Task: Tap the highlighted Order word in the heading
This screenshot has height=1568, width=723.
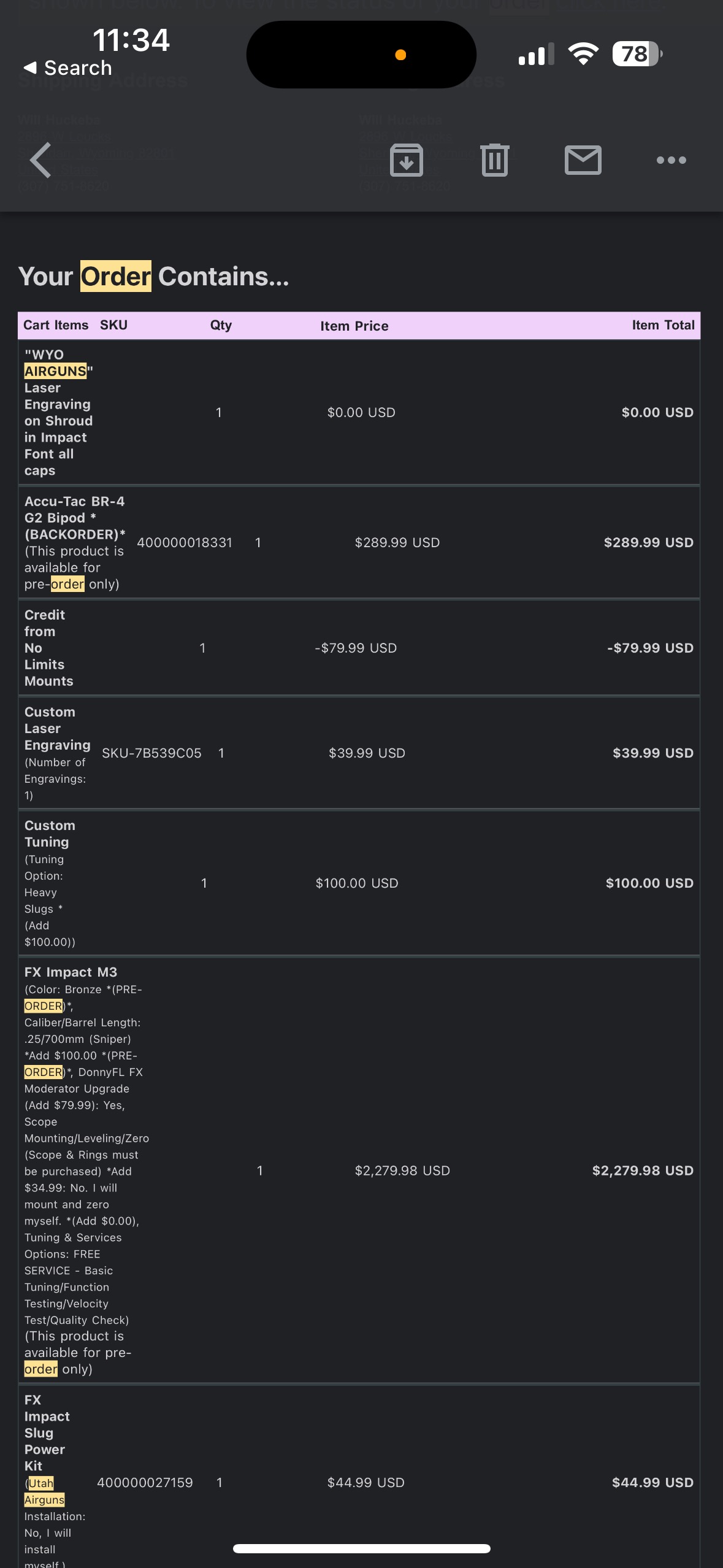Action: [x=116, y=276]
